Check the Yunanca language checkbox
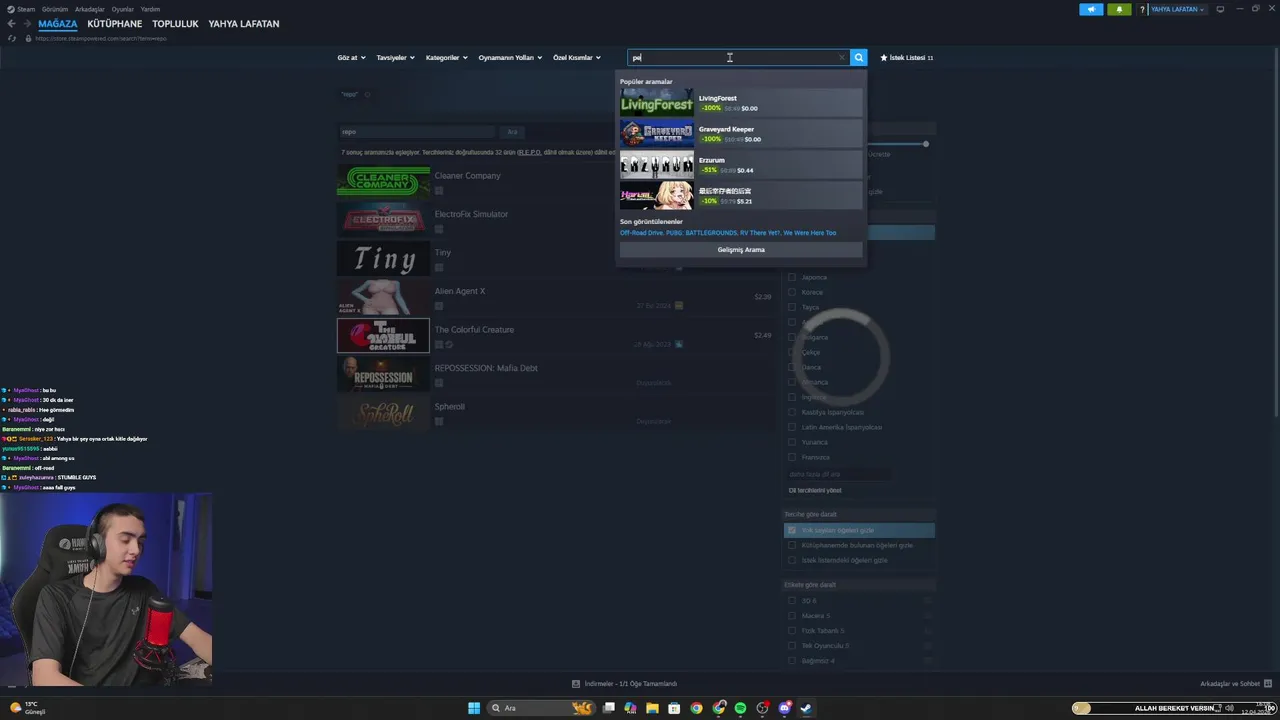This screenshot has height=720, width=1280. pyautogui.click(x=792, y=442)
